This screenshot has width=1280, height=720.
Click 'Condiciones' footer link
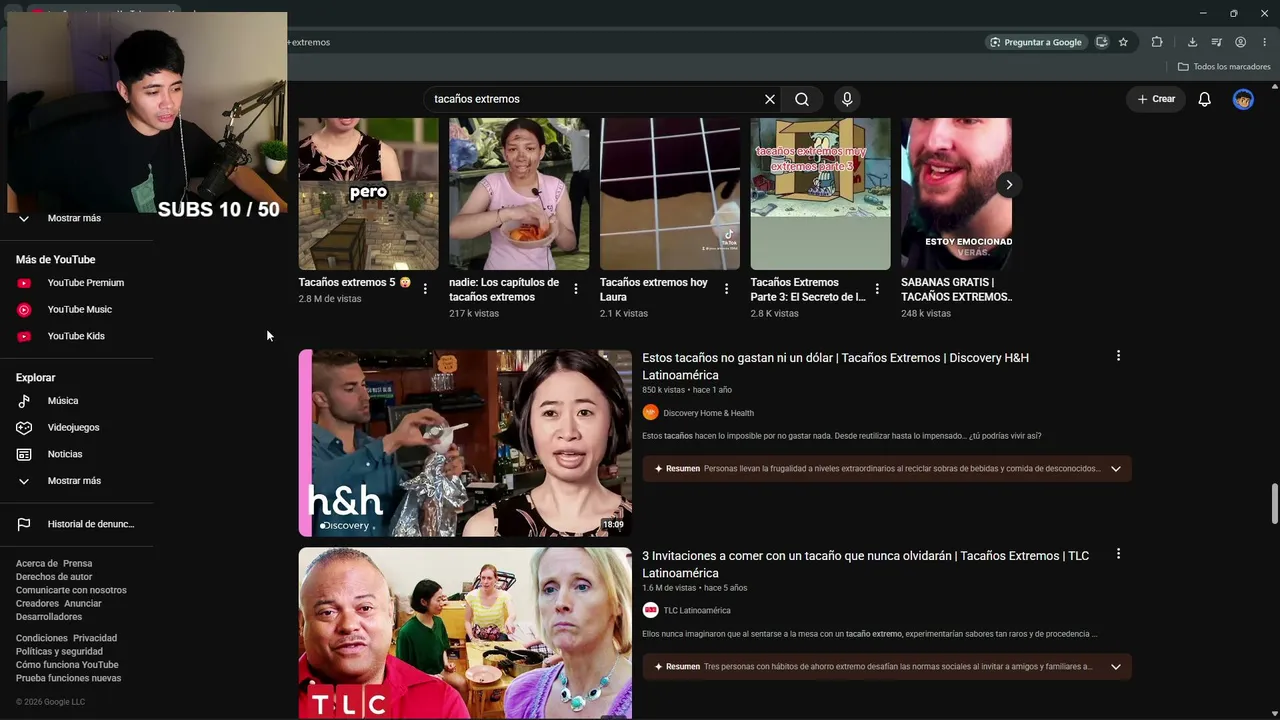(42, 638)
